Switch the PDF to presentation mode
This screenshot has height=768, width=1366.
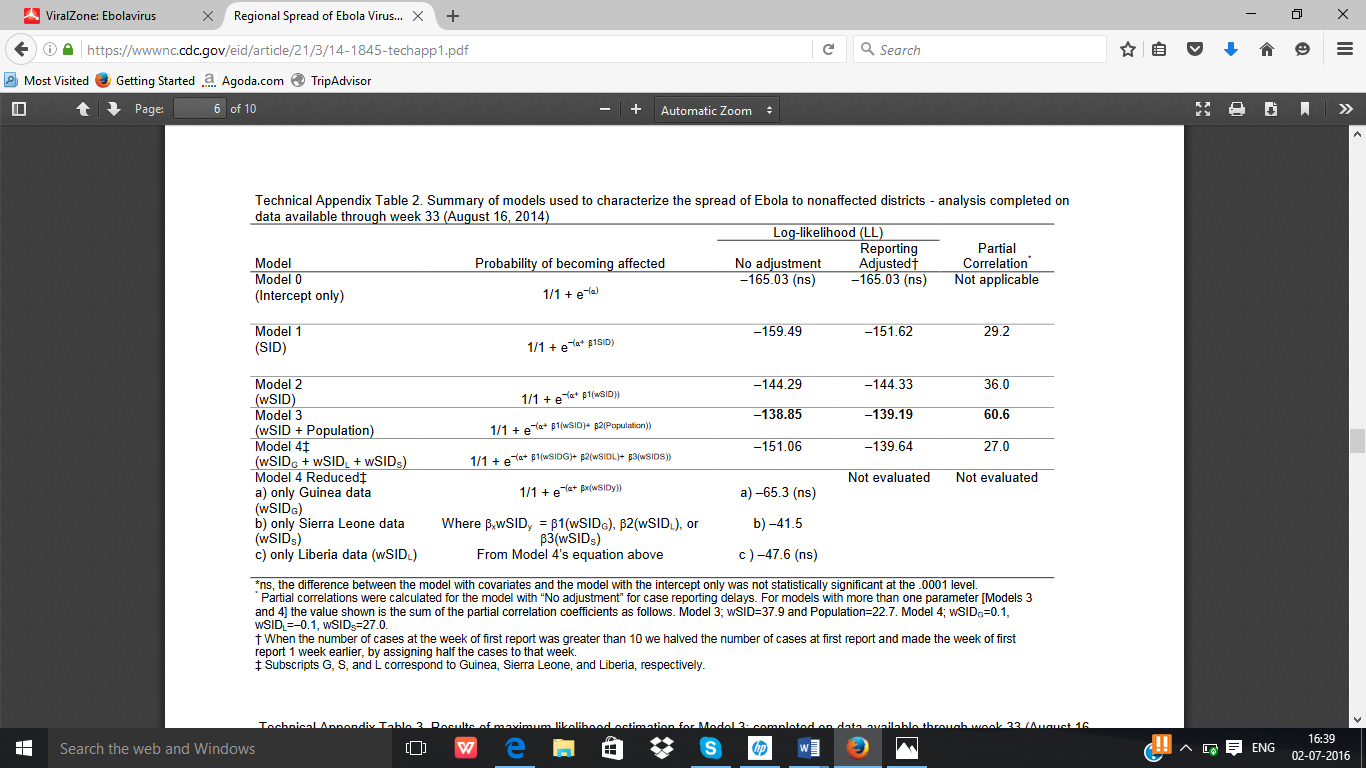[x=1203, y=109]
